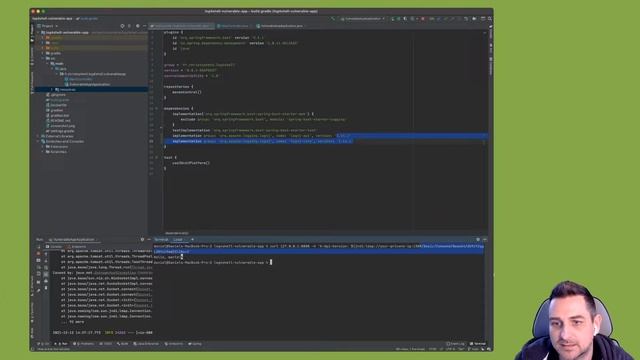Open the Run window gear settings
Image resolution: width=640 pixels, height=360 pixels.
pos(142,240)
